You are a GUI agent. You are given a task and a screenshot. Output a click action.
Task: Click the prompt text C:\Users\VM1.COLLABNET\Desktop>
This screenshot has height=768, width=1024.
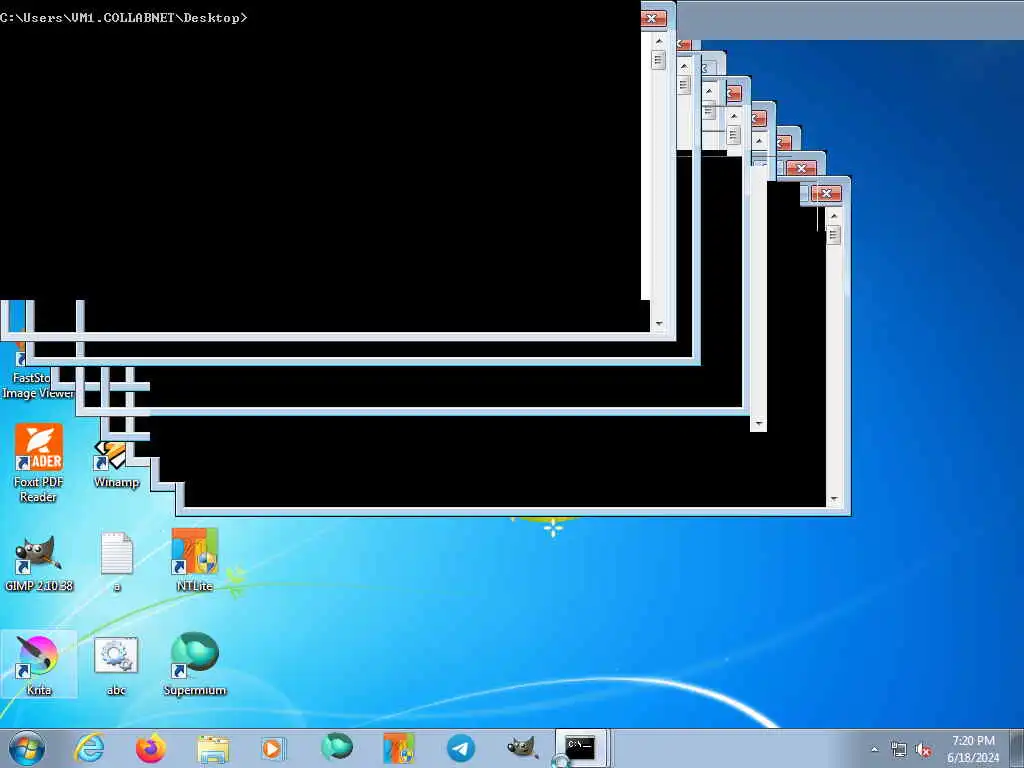[x=124, y=18]
